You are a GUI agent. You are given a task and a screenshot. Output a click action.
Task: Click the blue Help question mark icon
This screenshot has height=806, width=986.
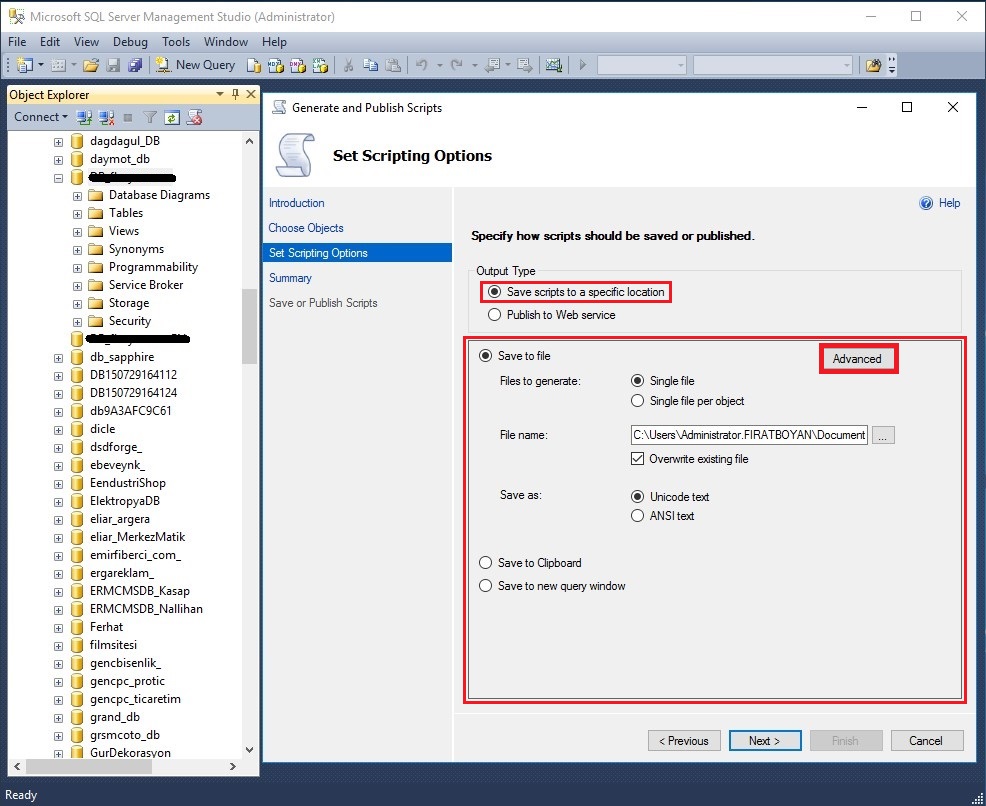pyautogui.click(x=926, y=203)
